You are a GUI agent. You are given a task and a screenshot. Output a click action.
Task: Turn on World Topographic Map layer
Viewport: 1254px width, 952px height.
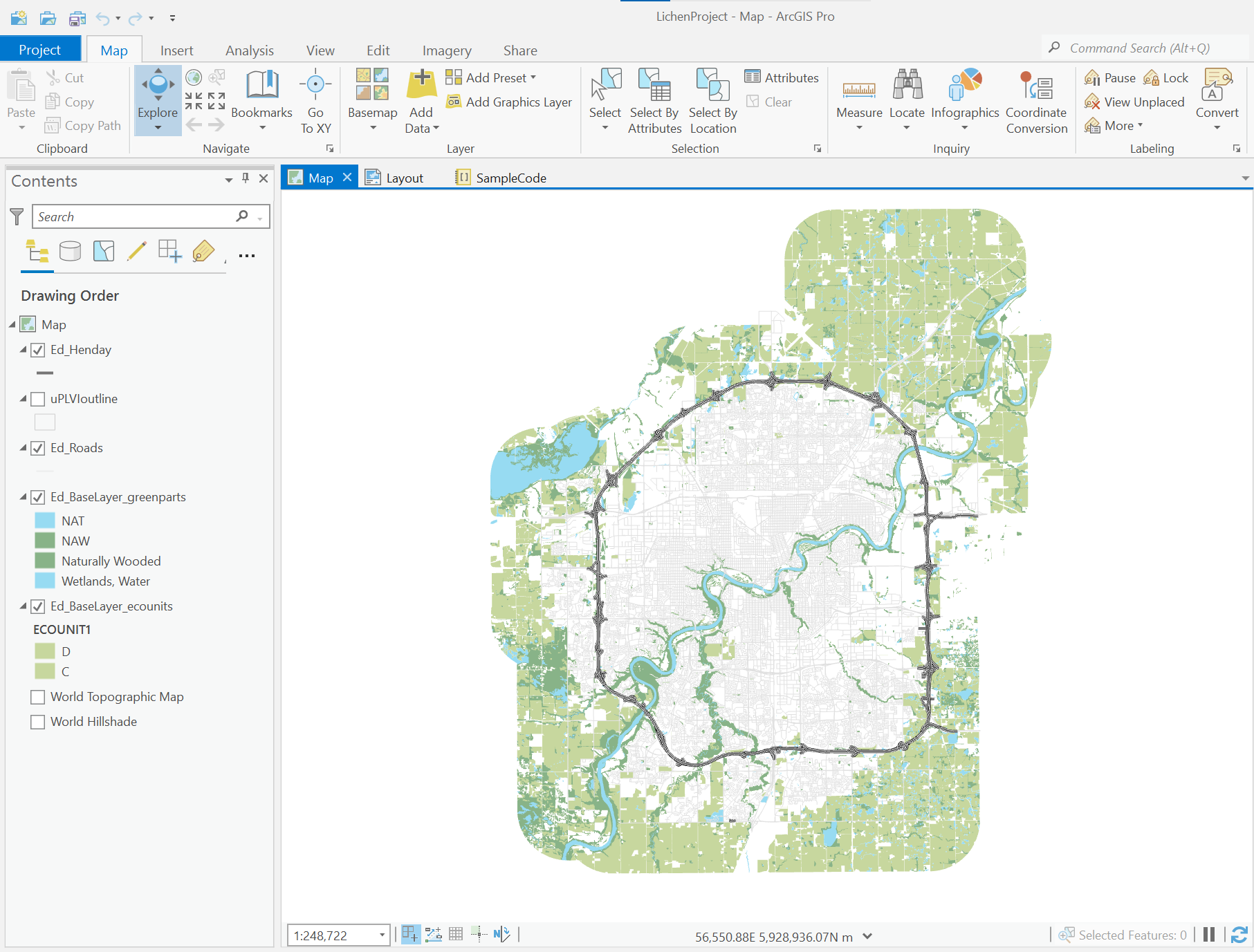click(38, 697)
